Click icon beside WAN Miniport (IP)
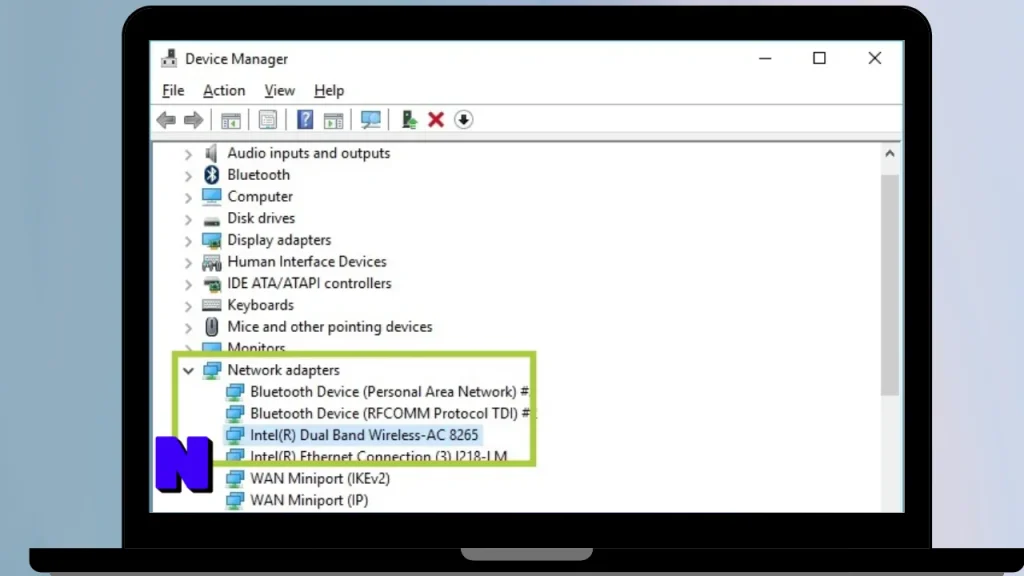1024x576 pixels. tap(234, 500)
